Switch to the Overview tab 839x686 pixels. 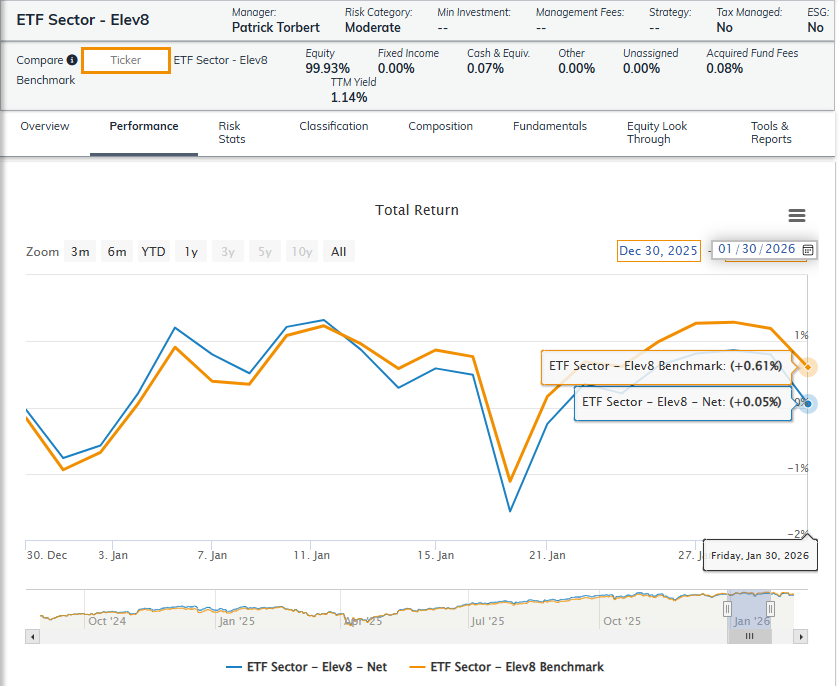coord(45,127)
